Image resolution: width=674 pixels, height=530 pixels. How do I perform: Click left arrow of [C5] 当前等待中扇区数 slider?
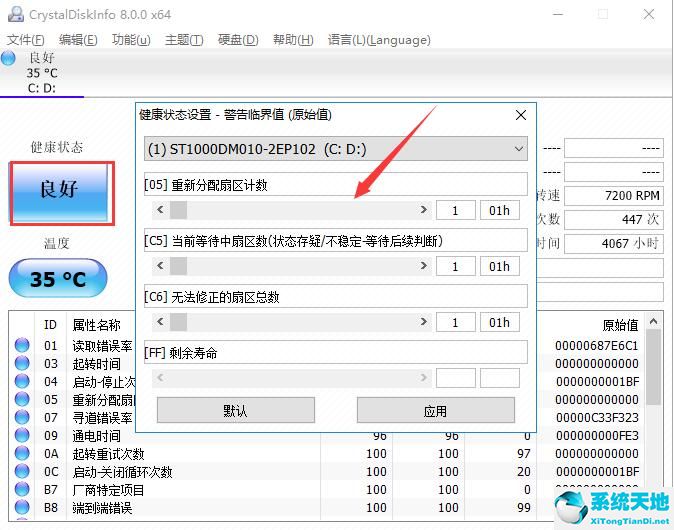tap(161, 266)
